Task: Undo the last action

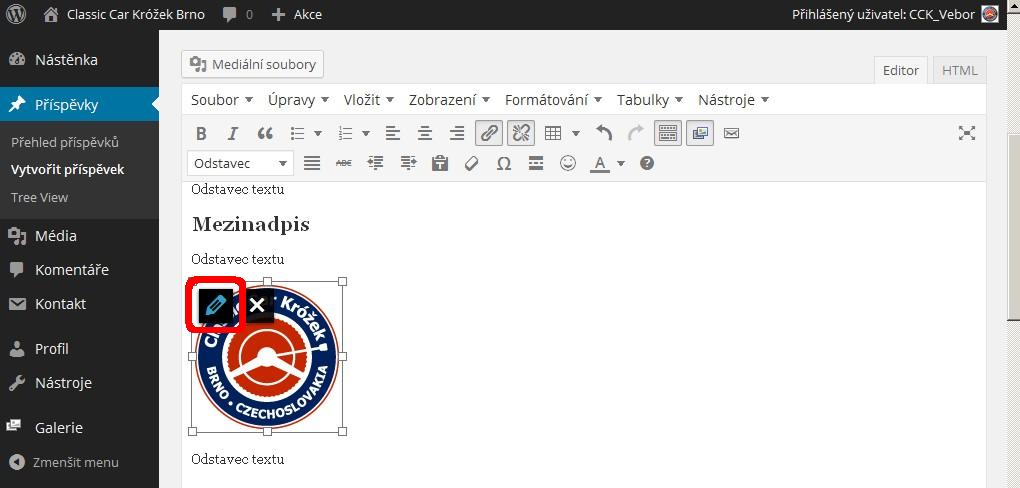Action: pyautogui.click(x=604, y=133)
